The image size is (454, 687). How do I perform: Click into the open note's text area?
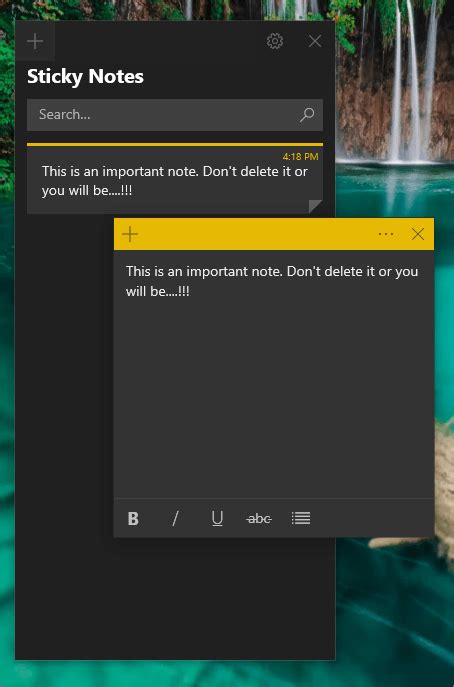coord(273,374)
